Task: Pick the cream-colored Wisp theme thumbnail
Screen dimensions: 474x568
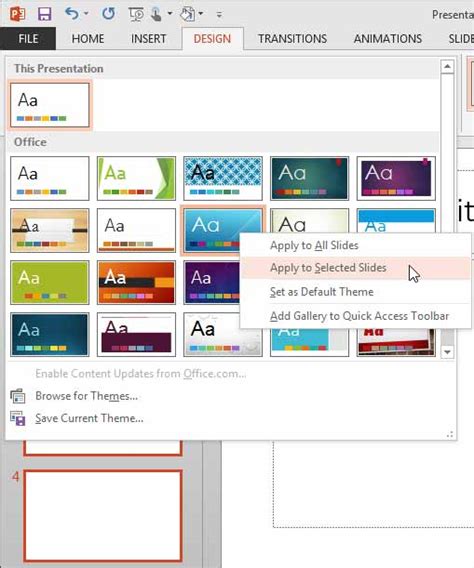Action: pyautogui.click(x=309, y=220)
